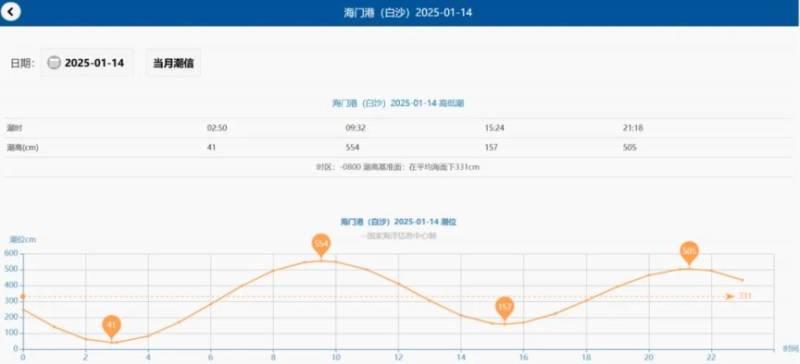Open the 2025-01-14 date picker field
The width and height of the screenshot is (800, 364).
tap(87, 63)
